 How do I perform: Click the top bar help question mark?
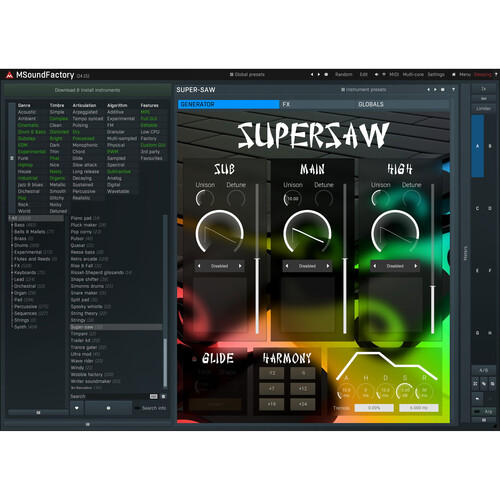coord(496,75)
